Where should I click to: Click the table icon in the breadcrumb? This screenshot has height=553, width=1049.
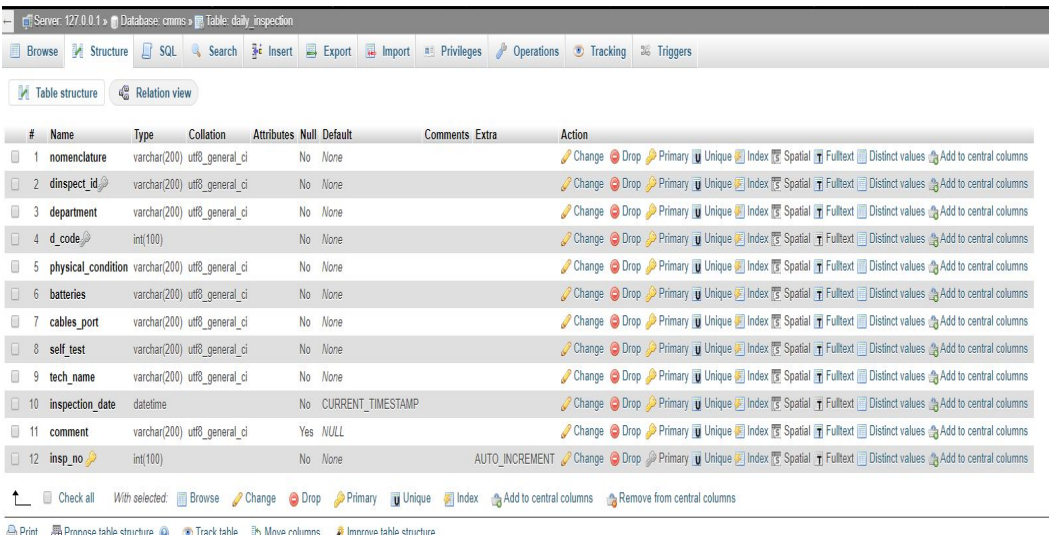point(199,21)
